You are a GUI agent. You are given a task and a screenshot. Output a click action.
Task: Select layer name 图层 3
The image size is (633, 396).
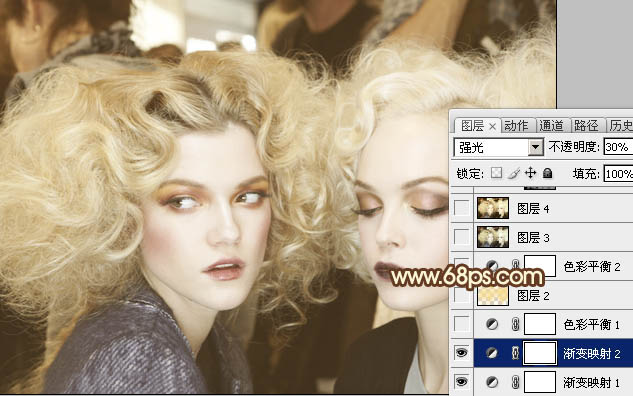pos(533,238)
